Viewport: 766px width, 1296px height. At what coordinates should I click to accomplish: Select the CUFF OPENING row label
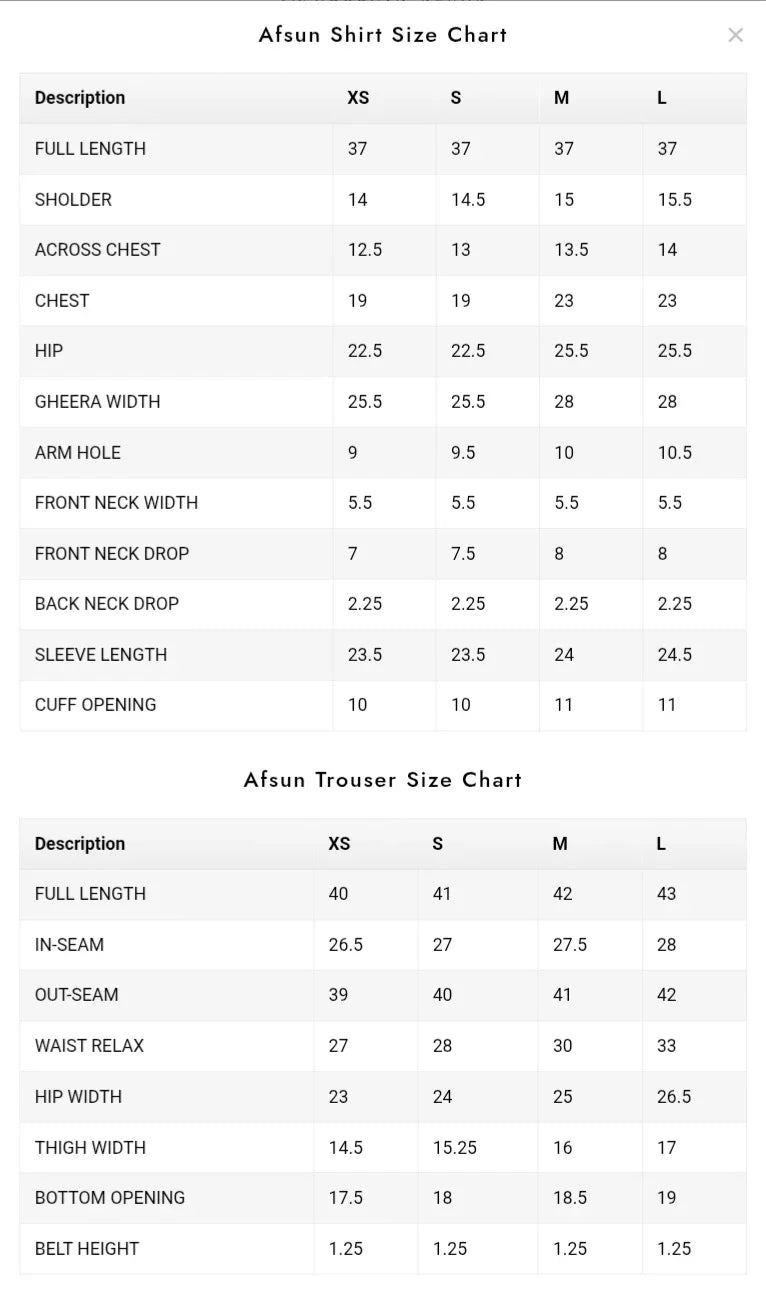coord(95,705)
